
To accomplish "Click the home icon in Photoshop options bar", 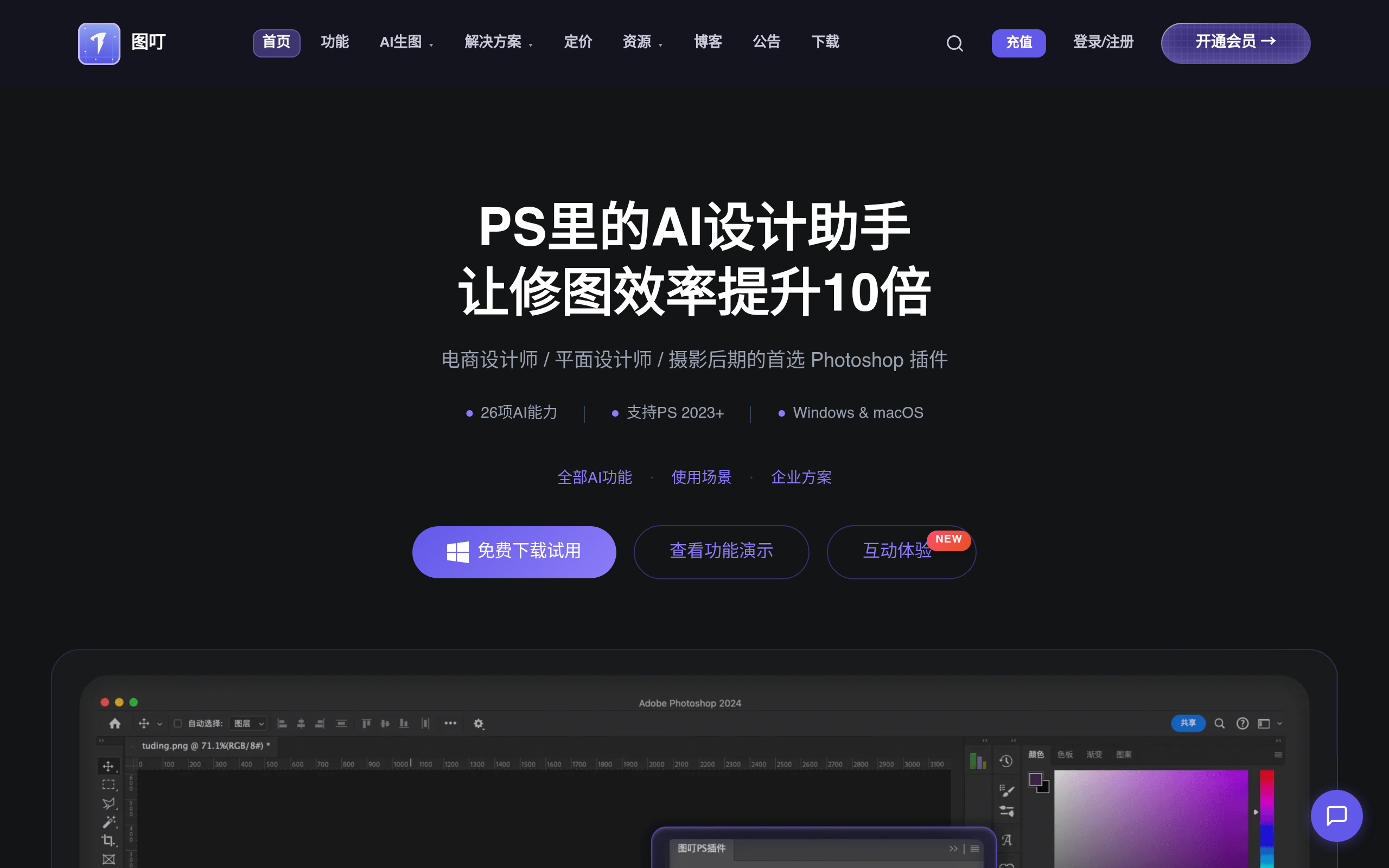I will tap(115, 723).
